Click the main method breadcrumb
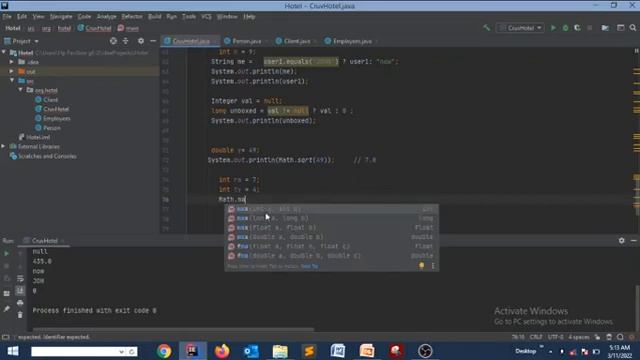Image resolution: width=640 pixels, height=360 pixels. click(128, 28)
